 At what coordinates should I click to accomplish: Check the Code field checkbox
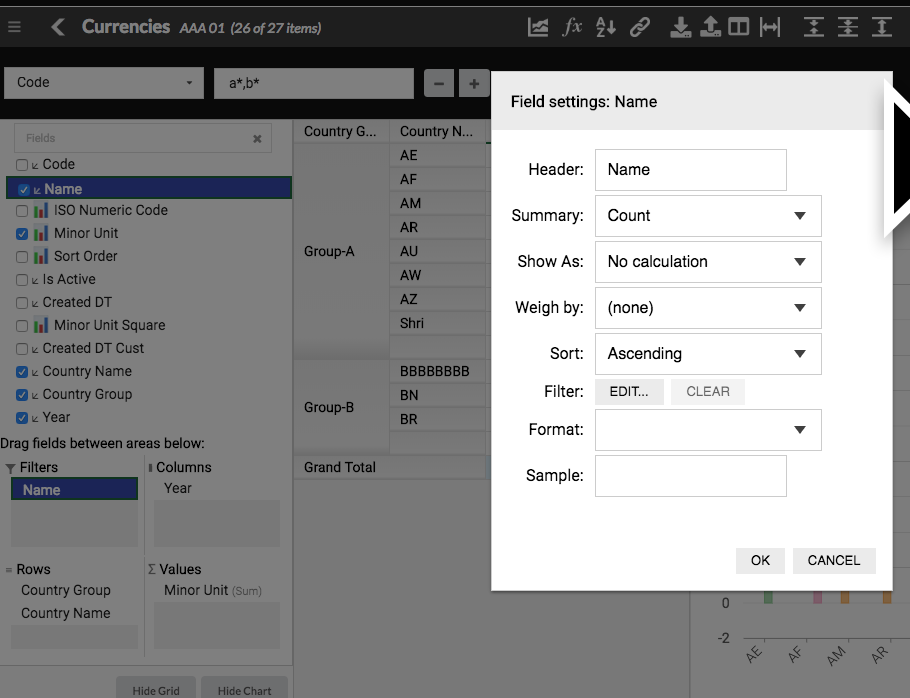[22, 165]
